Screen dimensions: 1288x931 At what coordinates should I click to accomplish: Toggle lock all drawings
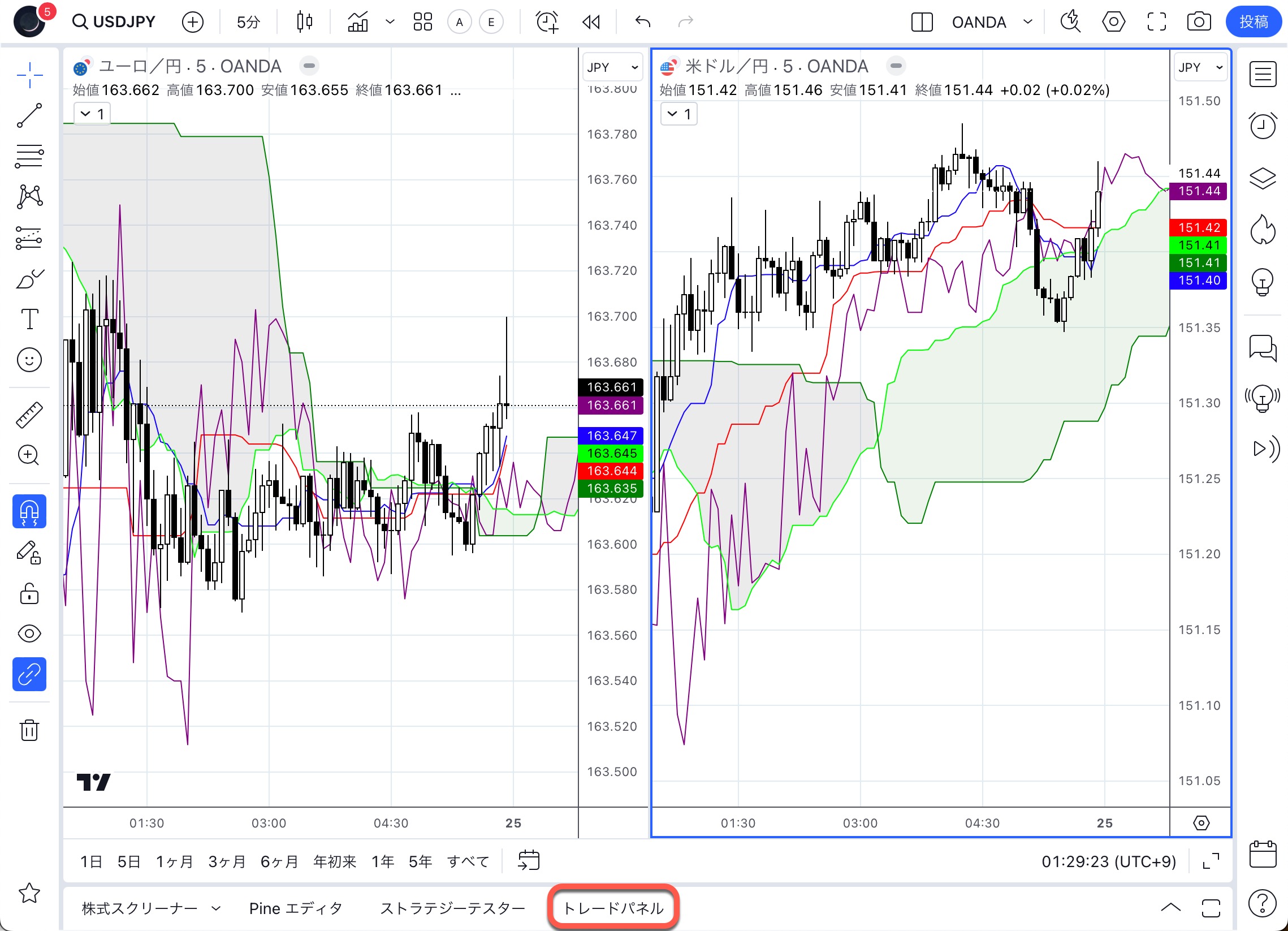tap(29, 593)
